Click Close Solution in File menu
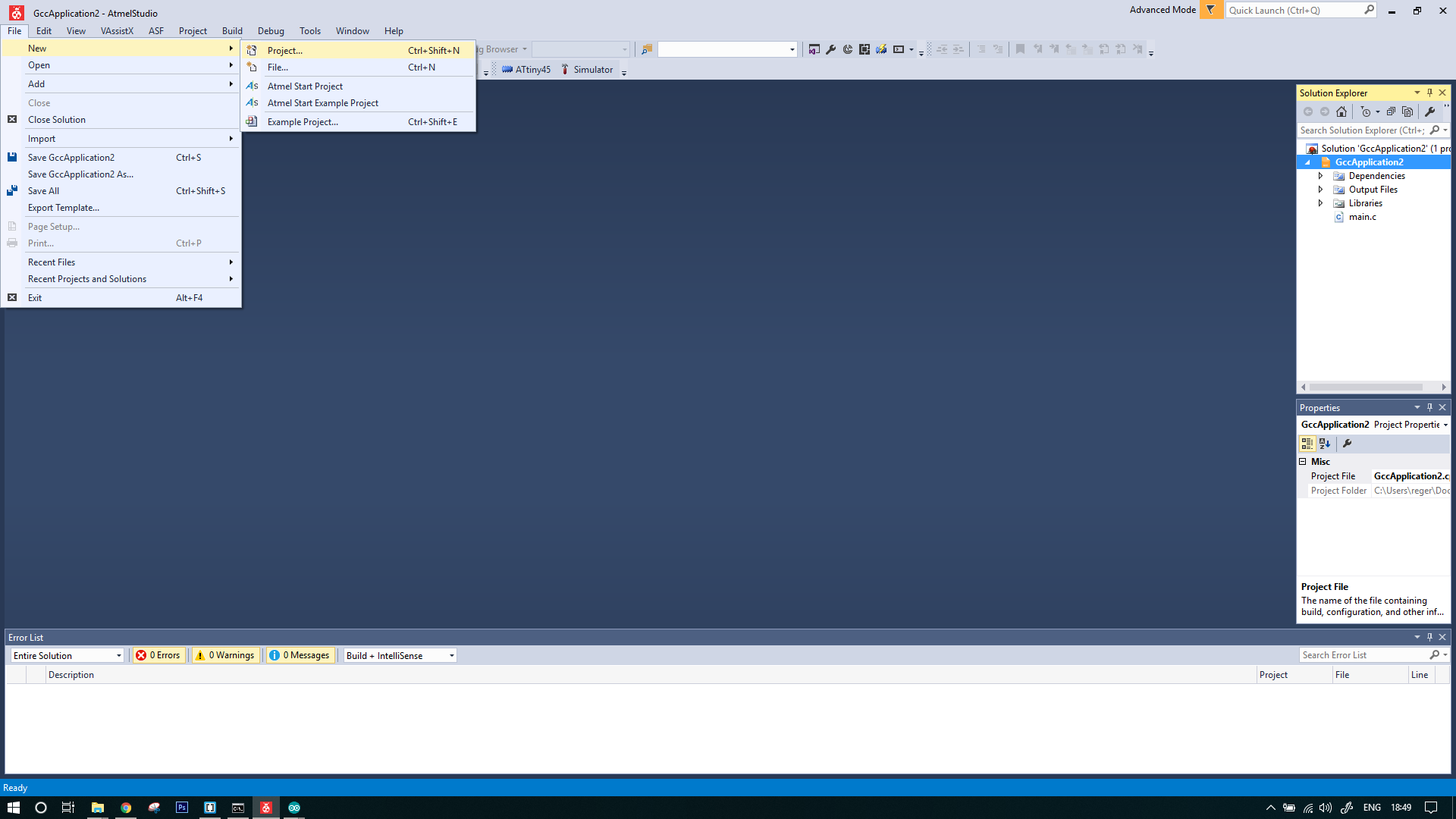 [x=121, y=120]
